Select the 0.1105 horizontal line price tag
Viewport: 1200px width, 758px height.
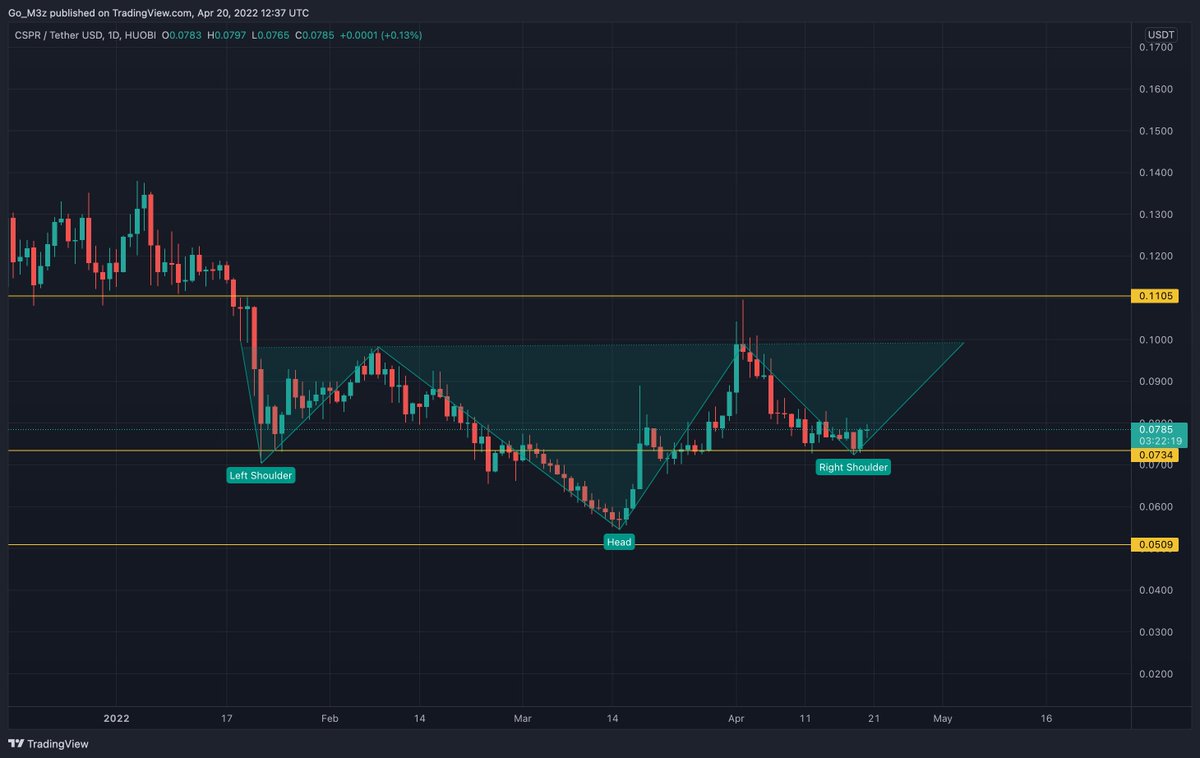point(1155,296)
